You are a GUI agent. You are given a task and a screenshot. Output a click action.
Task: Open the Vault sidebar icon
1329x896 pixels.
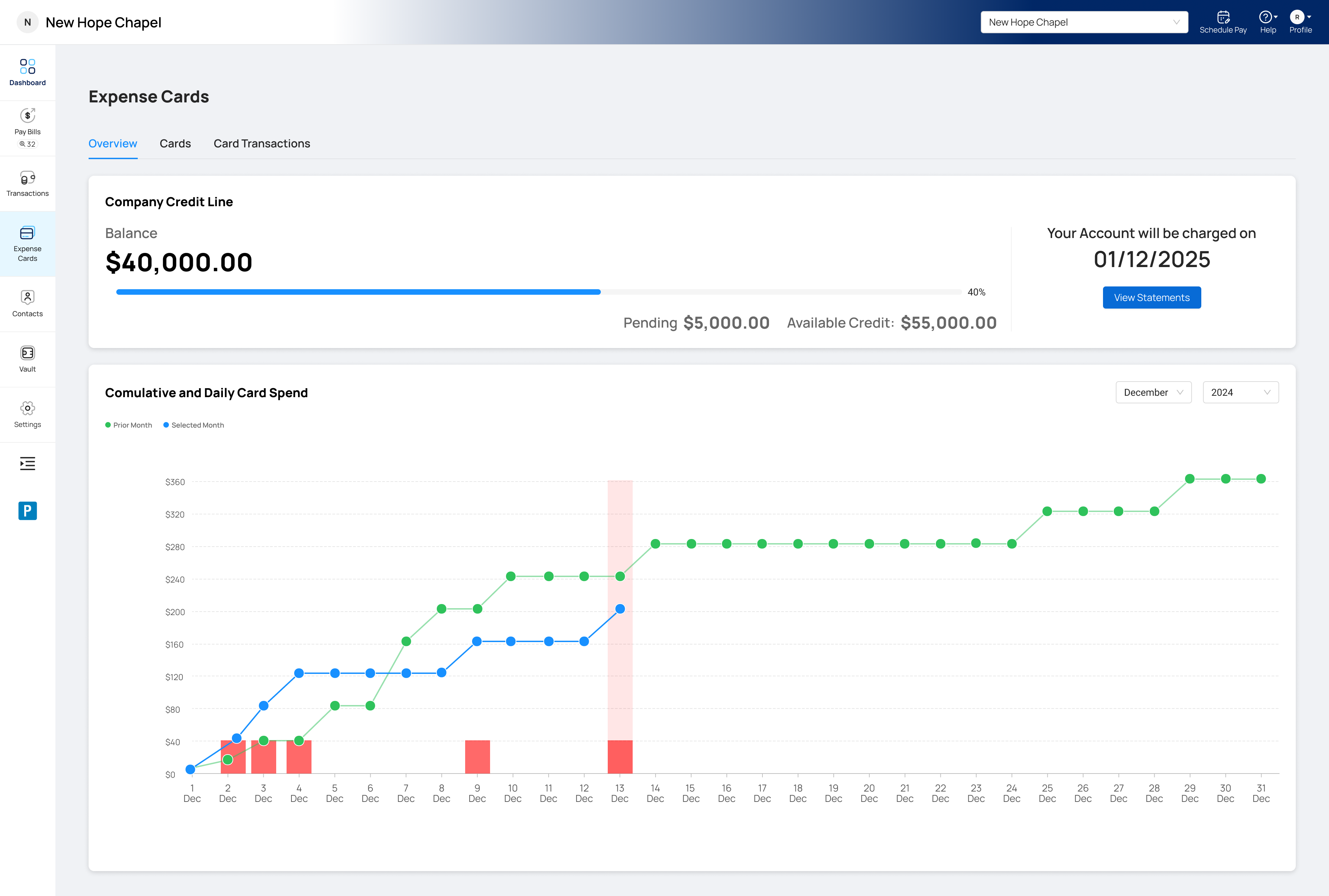(27, 359)
